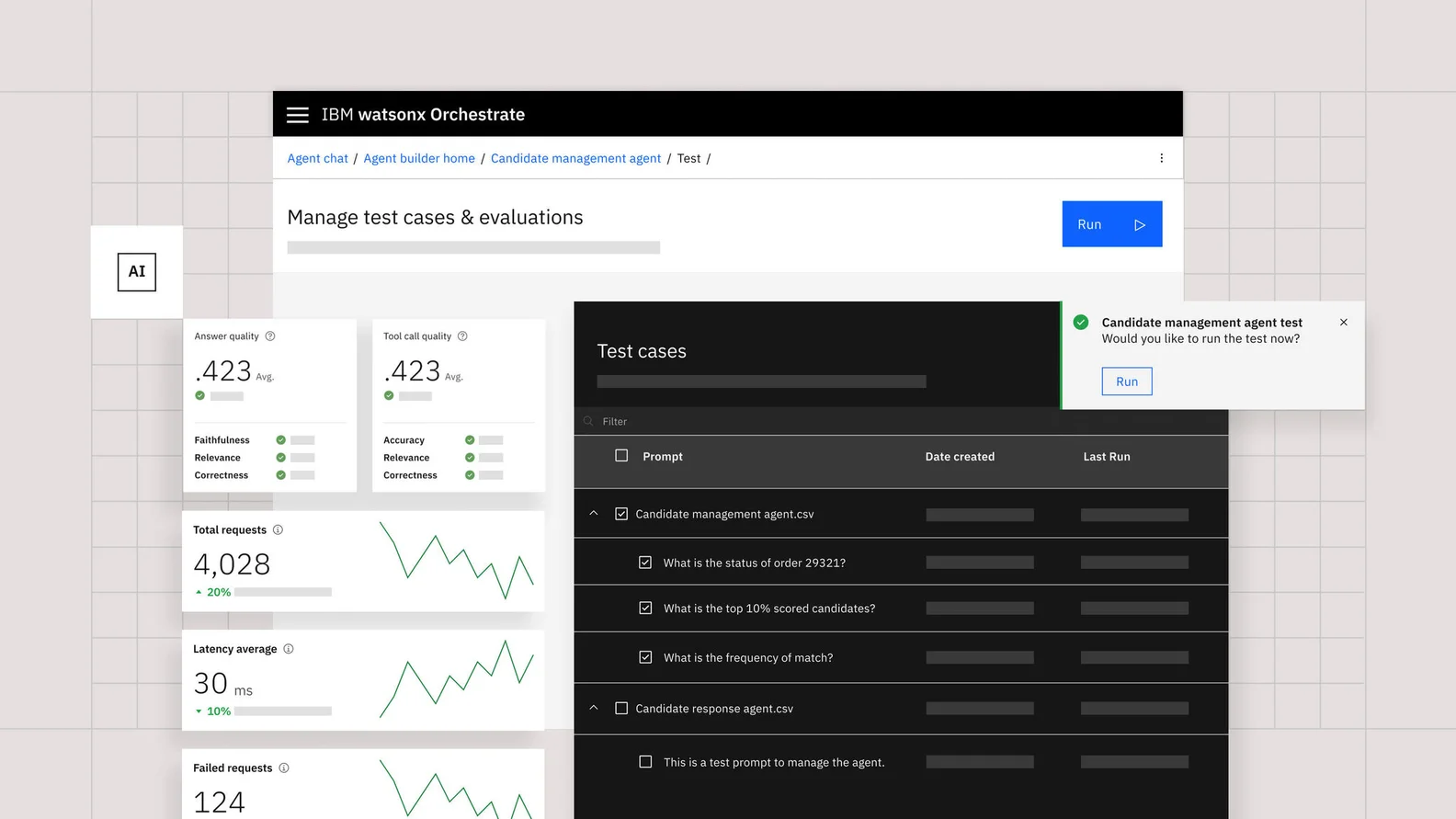
Task: Uncheck 'What is the frequency of match?'
Action: pos(645,657)
